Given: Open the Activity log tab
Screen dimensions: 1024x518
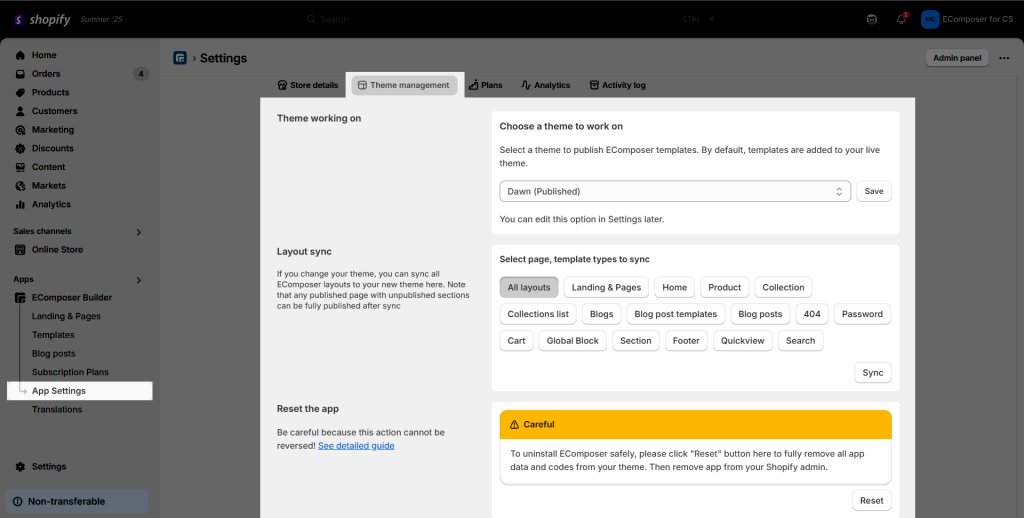Looking at the screenshot, I should 617,86.
